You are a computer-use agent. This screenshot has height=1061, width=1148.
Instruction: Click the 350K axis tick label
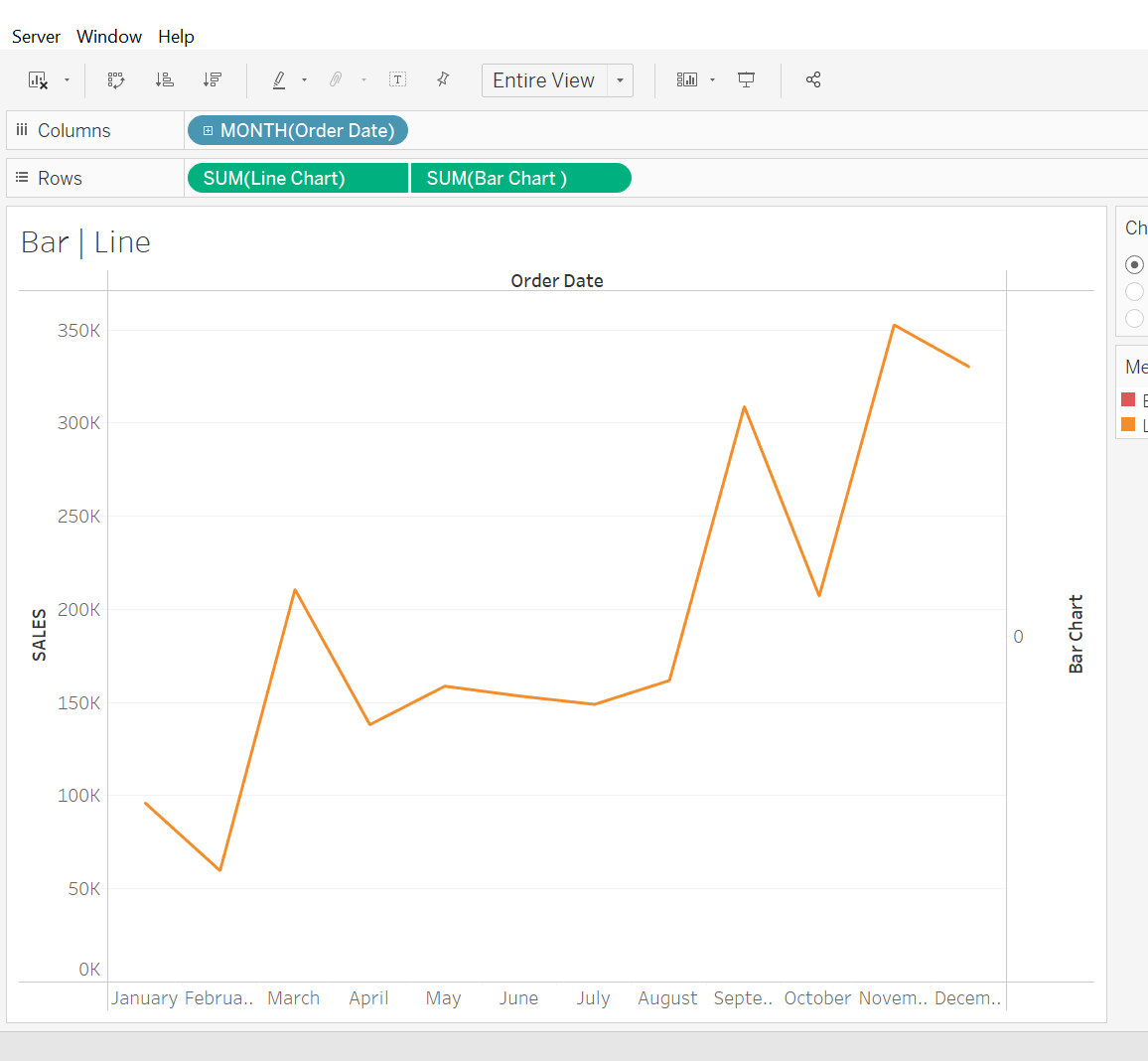[x=79, y=330]
